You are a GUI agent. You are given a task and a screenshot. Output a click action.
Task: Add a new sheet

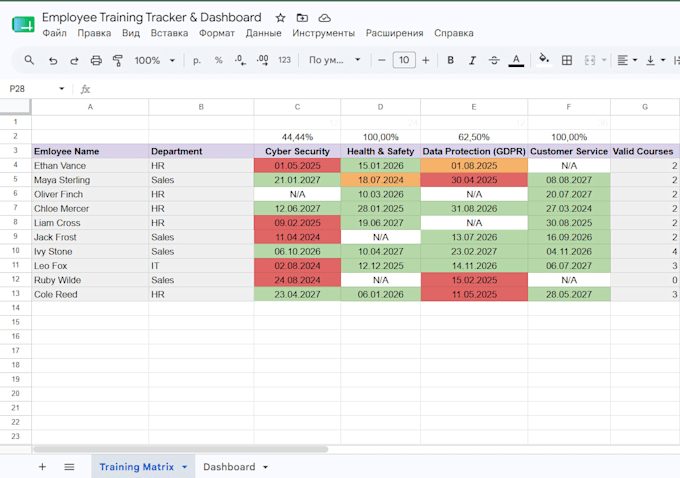(x=42, y=467)
